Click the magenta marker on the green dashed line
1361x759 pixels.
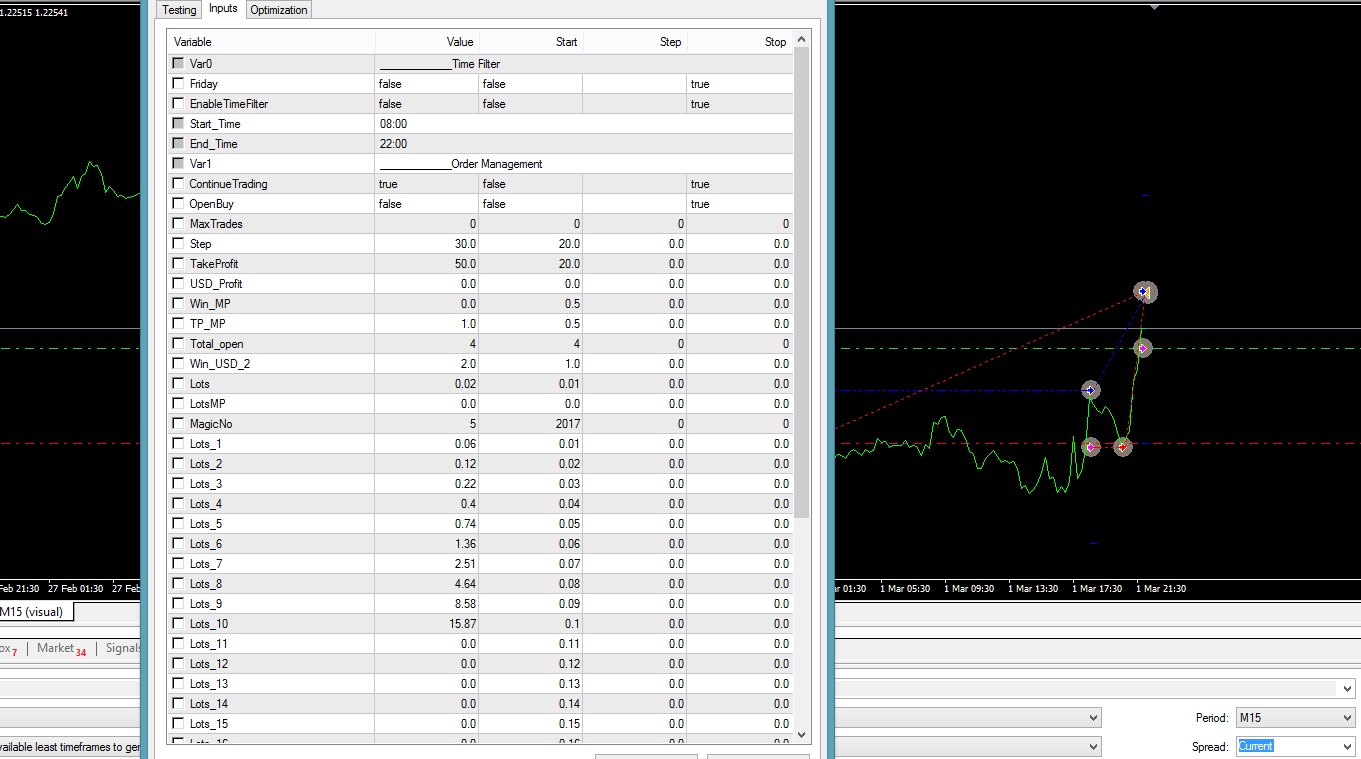pyautogui.click(x=1142, y=348)
